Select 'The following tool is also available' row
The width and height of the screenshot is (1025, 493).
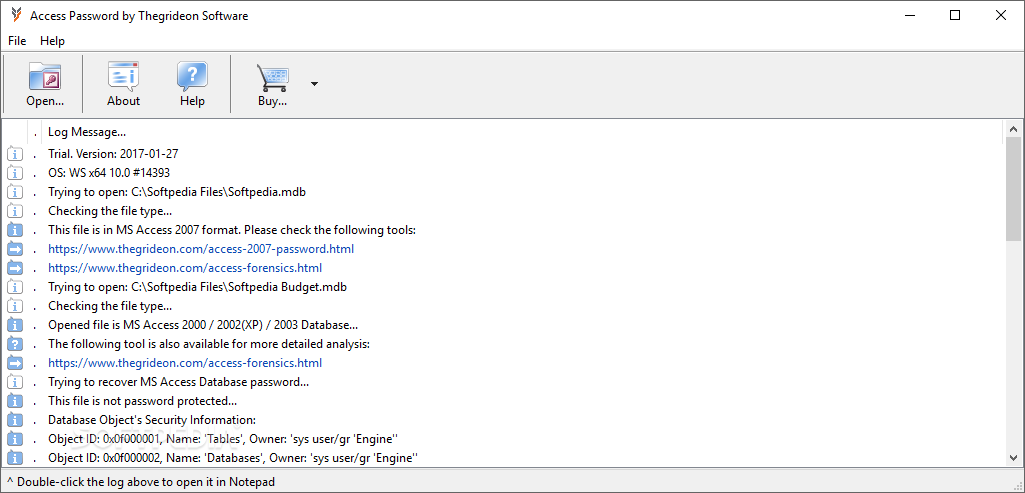503,344
